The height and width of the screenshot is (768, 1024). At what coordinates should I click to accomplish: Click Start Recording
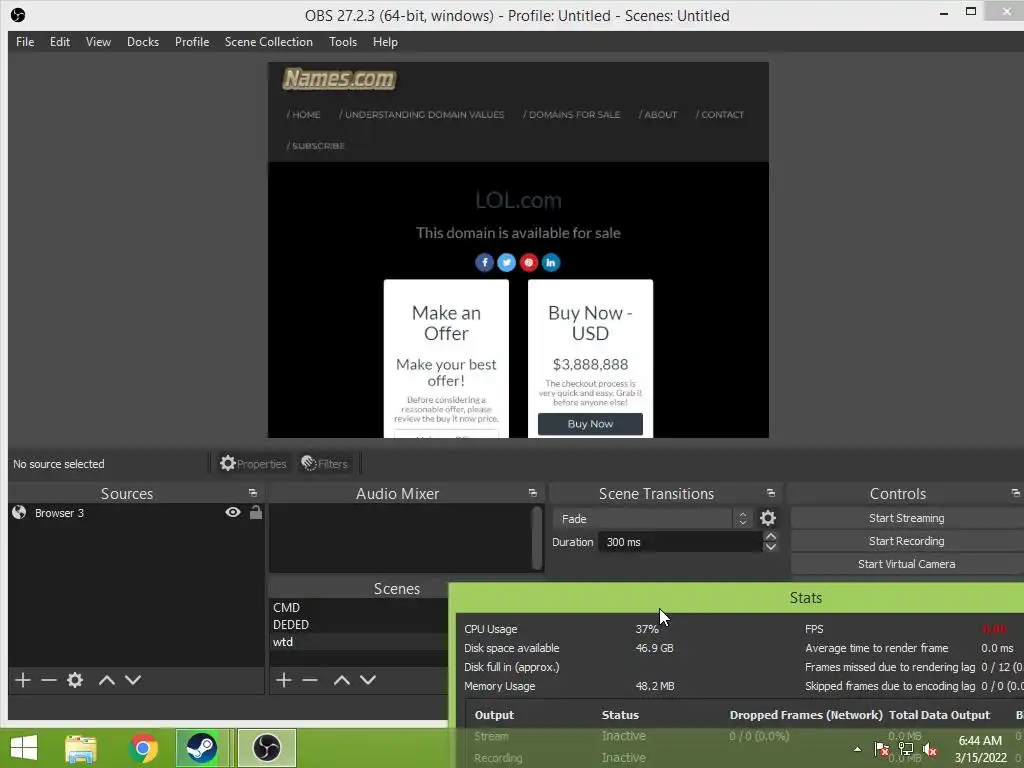[x=906, y=541]
